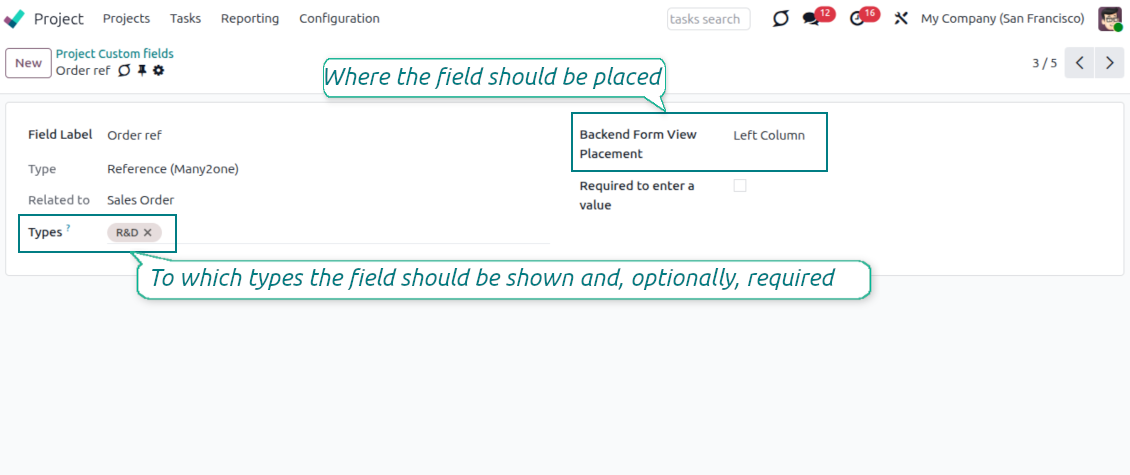The image size is (1130, 475).
Task: Open the conversations icon with 12 badge
Action: pos(811,19)
